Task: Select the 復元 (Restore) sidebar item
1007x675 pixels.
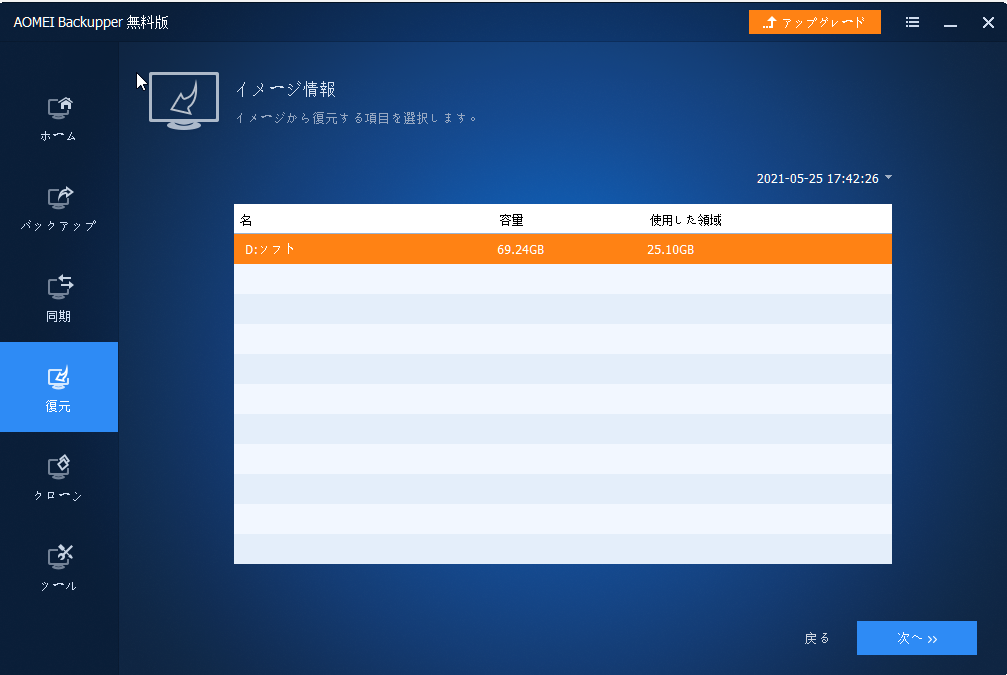Action: [x=58, y=387]
